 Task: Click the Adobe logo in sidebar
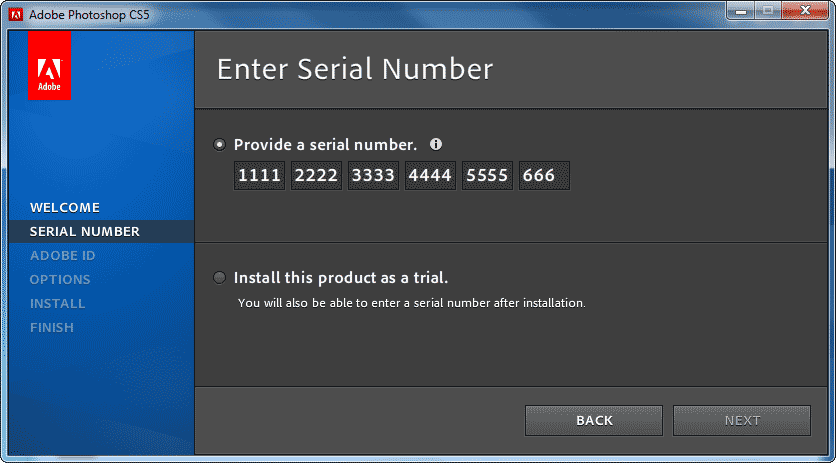(49, 65)
